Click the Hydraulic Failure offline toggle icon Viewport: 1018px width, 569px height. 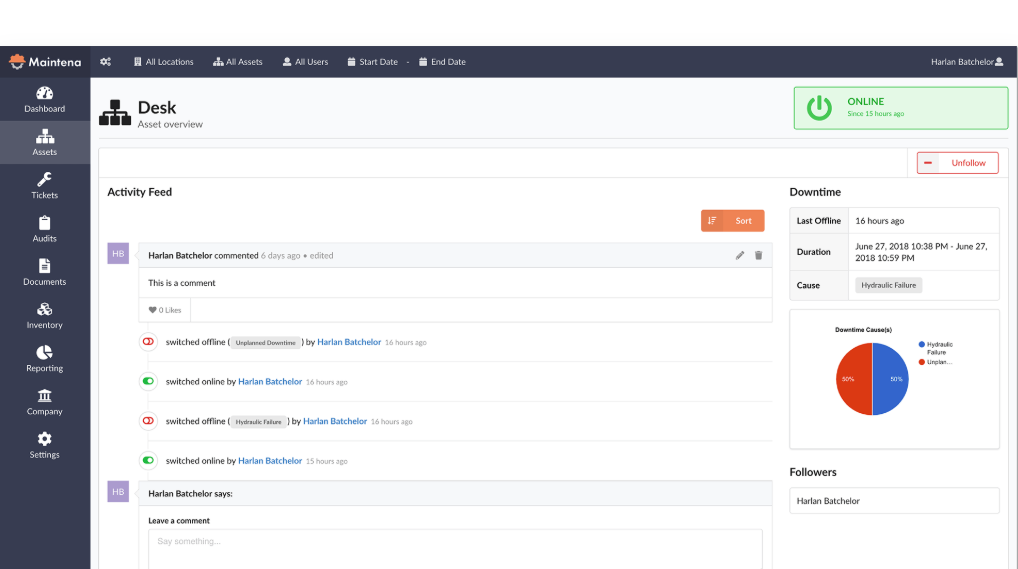tap(149, 421)
